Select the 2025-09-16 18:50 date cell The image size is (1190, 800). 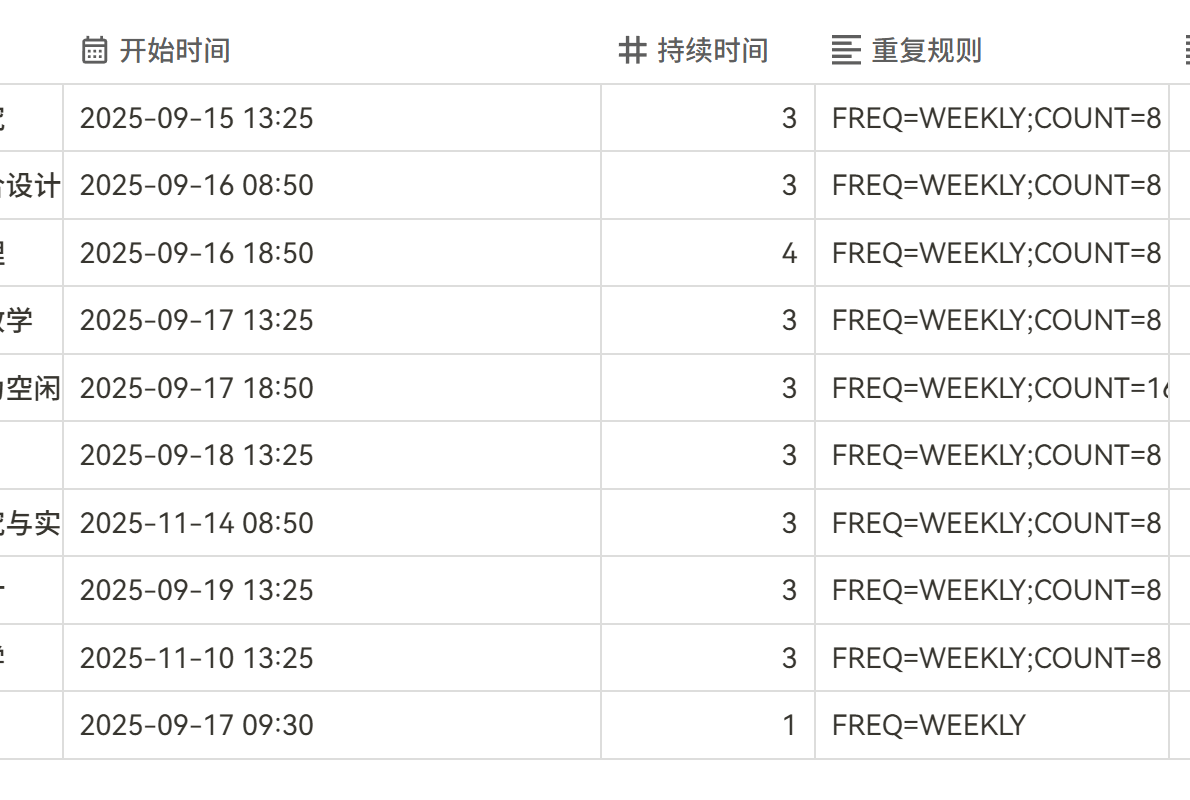pyautogui.click(x=197, y=253)
